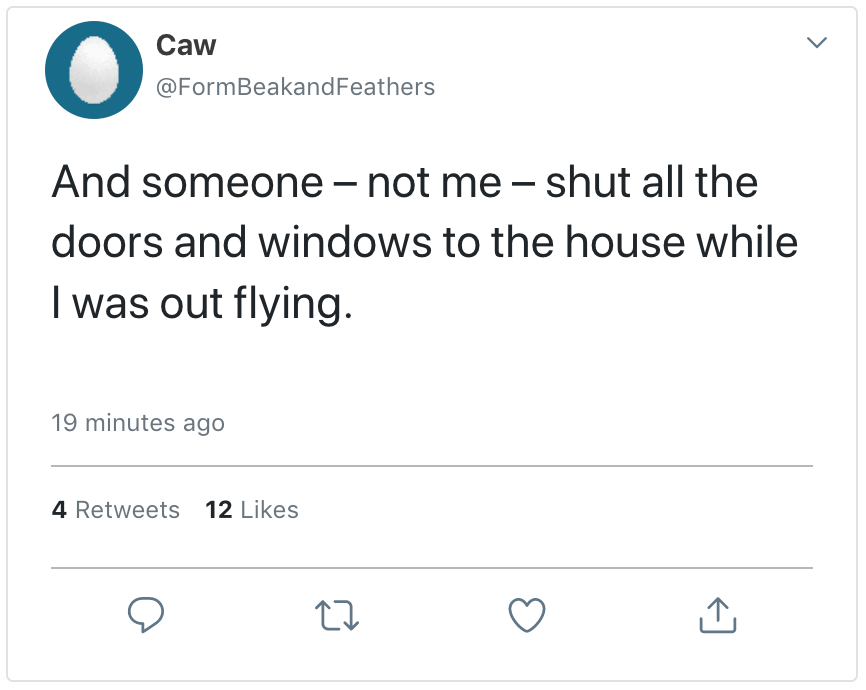View the 12 Likes list

pos(252,510)
